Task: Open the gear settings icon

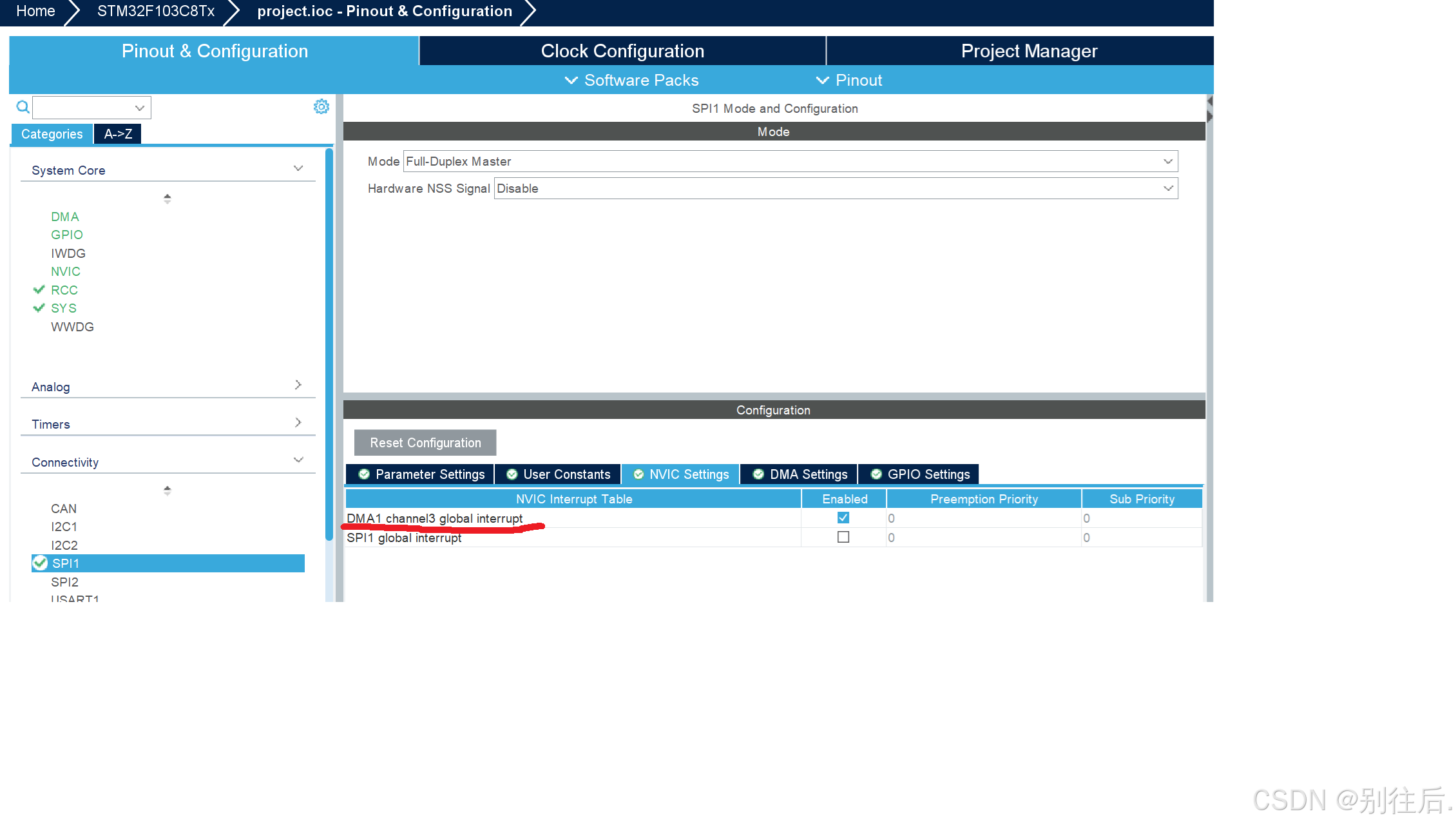Action: (x=321, y=107)
